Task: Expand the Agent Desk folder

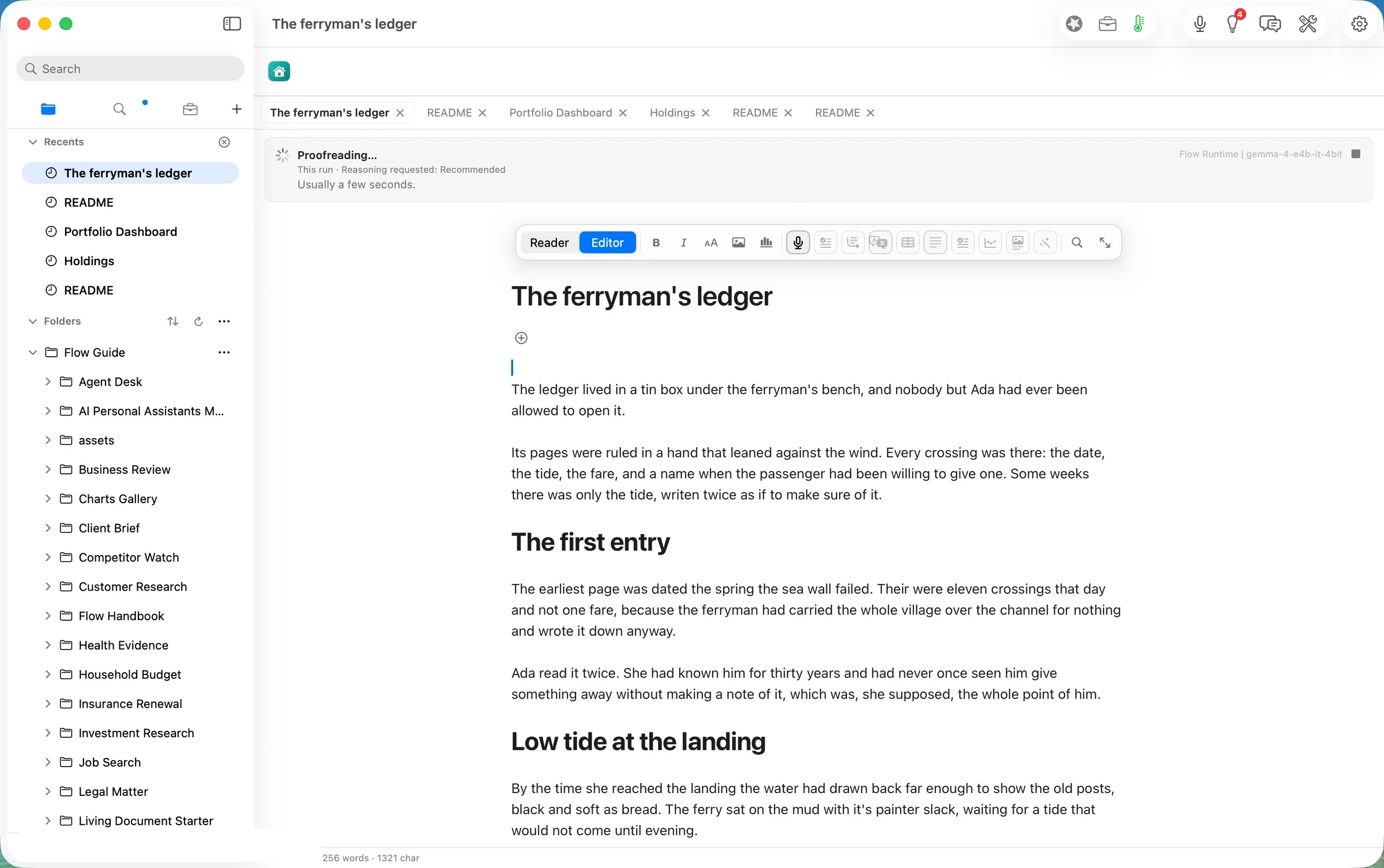Action: pos(48,382)
